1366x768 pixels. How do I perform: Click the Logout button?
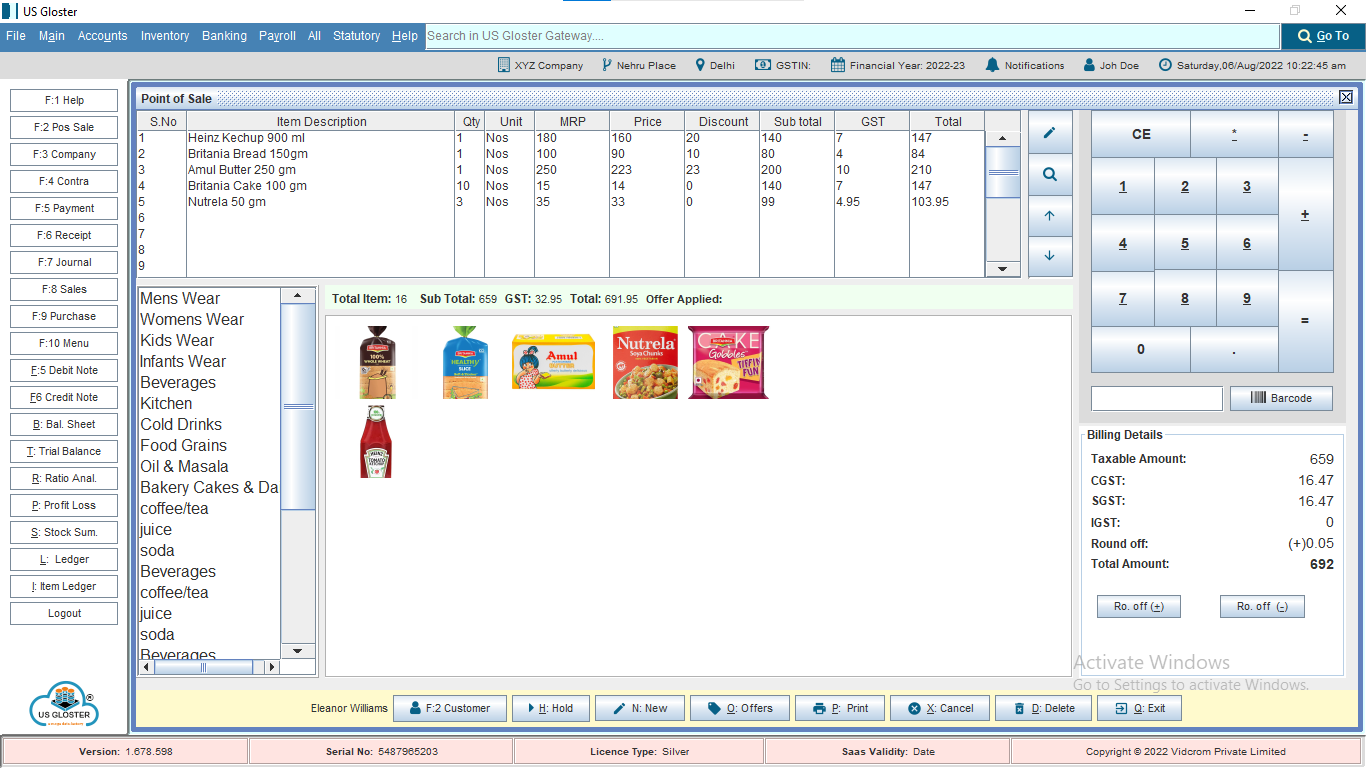click(64, 613)
